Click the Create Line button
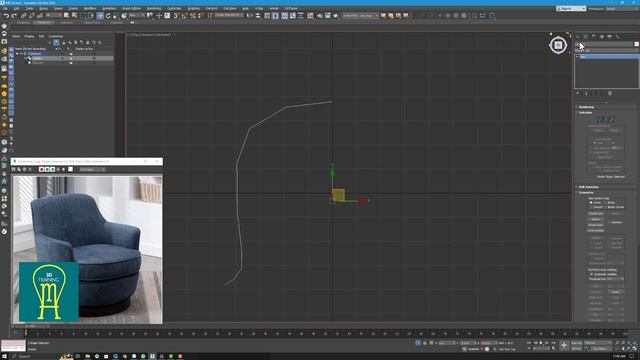 click(596, 213)
